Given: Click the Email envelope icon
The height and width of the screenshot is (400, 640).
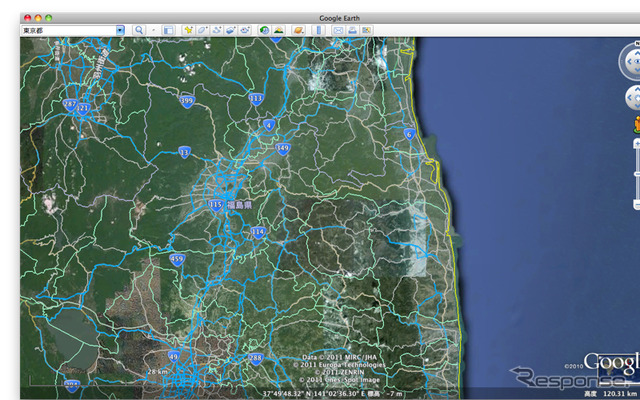Looking at the screenshot, I should tap(338, 30).
